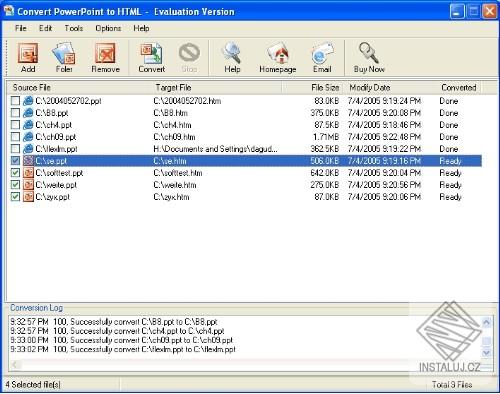Click file icon of C:\ch09.ppt
This screenshot has height=394, width=500.
tap(28, 137)
